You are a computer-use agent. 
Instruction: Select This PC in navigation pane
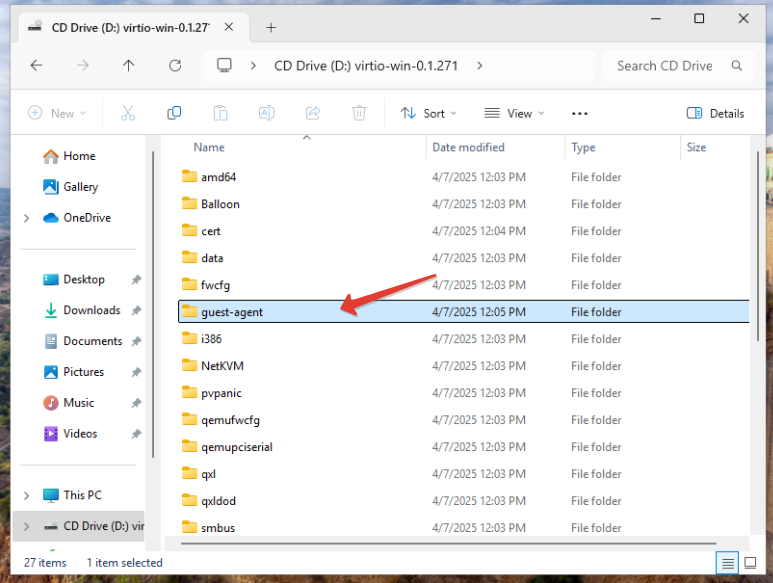click(72, 495)
